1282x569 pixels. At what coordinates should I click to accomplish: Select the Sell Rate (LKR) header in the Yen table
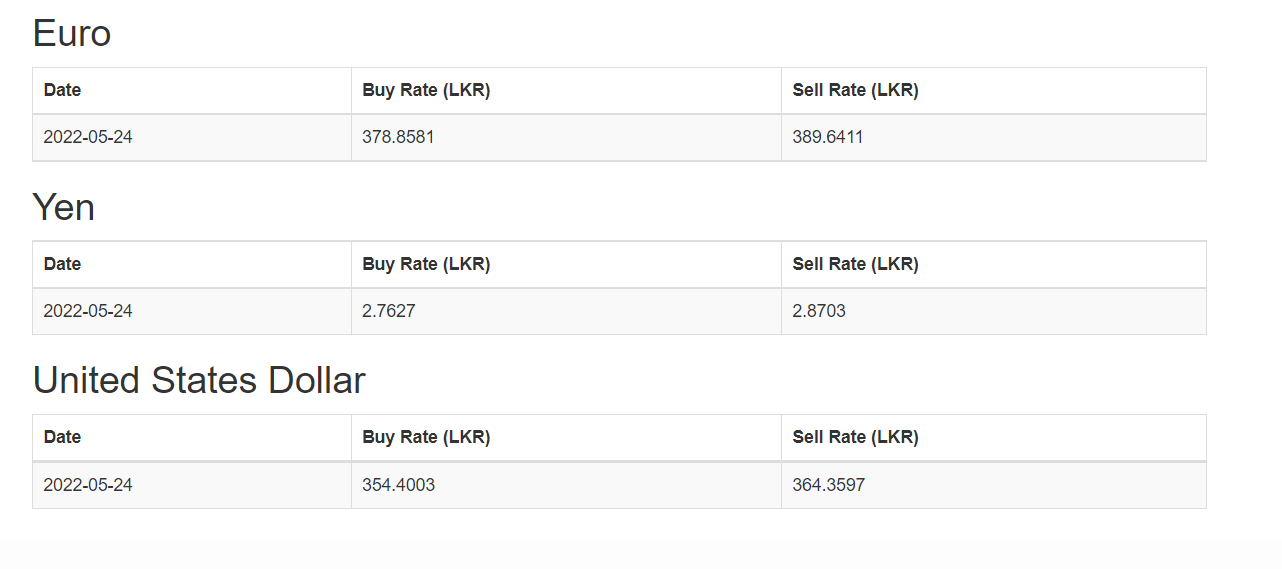tap(855, 264)
